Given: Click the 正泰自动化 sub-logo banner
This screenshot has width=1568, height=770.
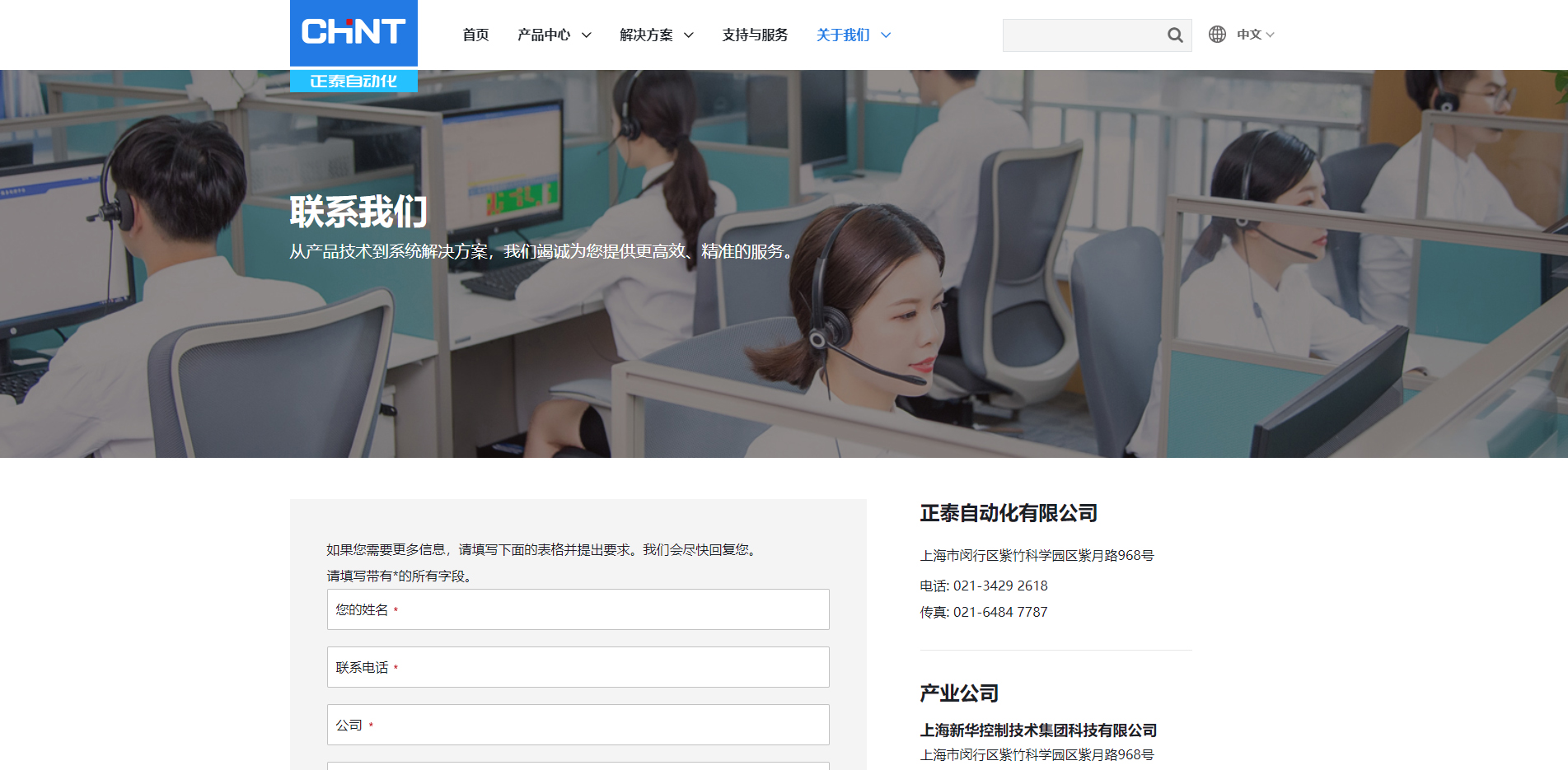Looking at the screenshot, I should click(353, 81).
